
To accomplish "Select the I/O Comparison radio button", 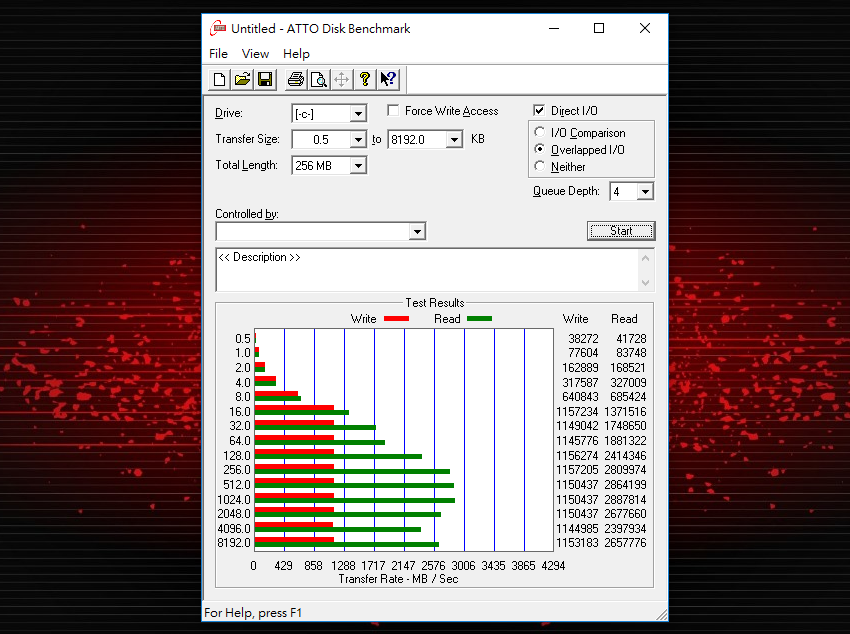I will 541,133.
